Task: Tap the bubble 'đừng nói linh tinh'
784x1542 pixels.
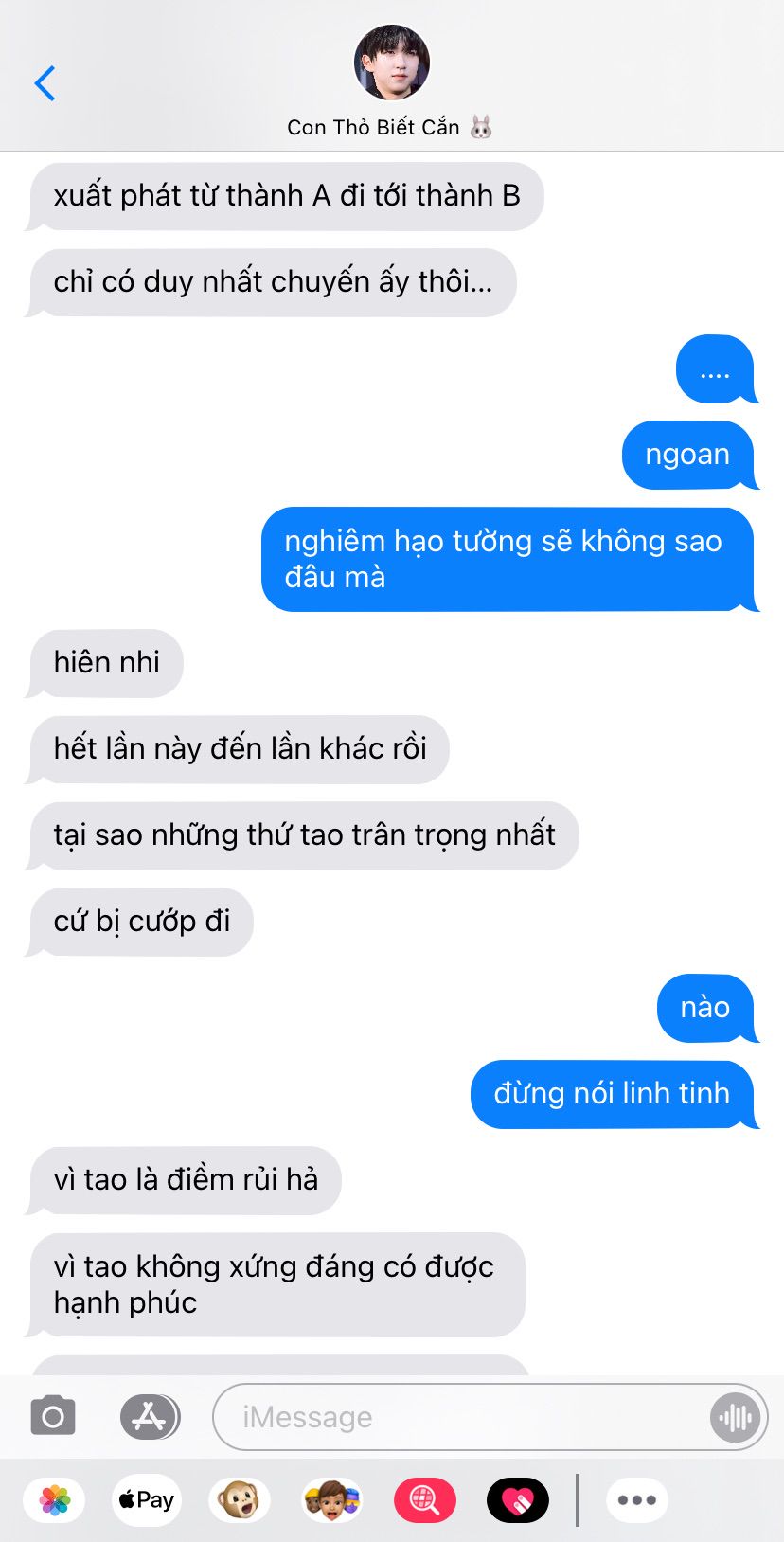Action: (x=613, y=1094)
